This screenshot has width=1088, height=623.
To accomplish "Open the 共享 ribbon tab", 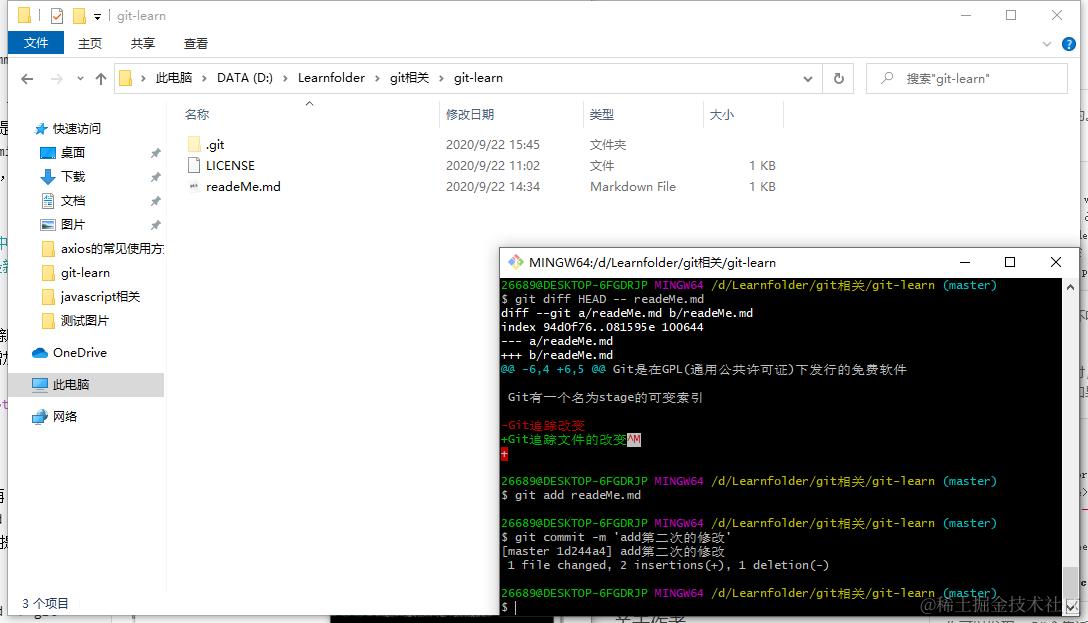I will coord(142,43).
